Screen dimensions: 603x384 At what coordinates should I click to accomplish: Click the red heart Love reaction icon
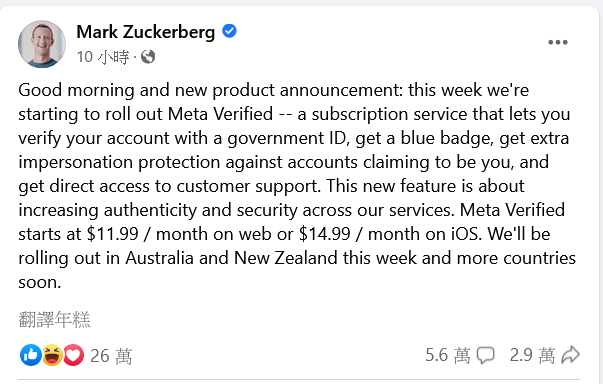73,355
